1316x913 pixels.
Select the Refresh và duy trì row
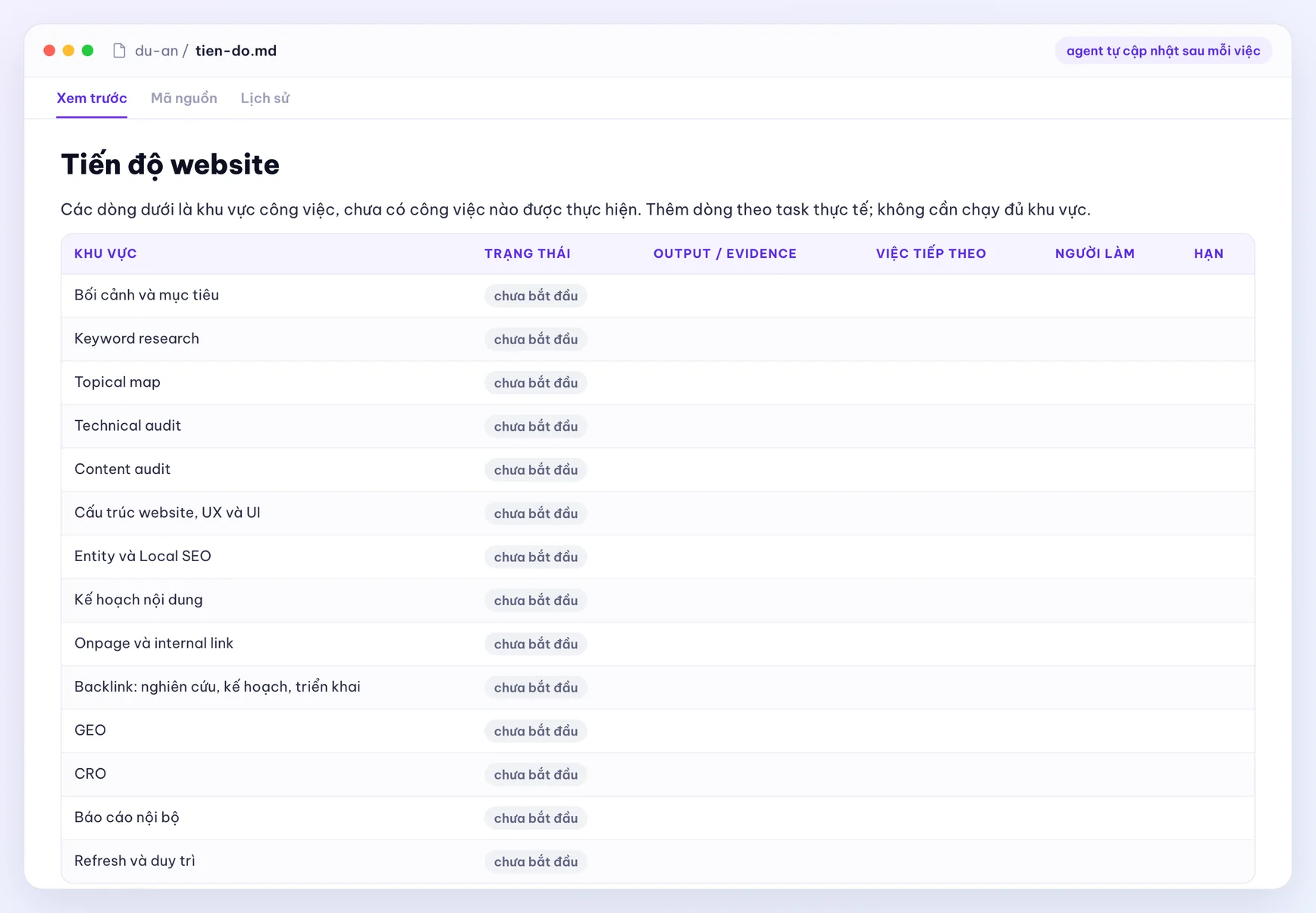(658, 861)
